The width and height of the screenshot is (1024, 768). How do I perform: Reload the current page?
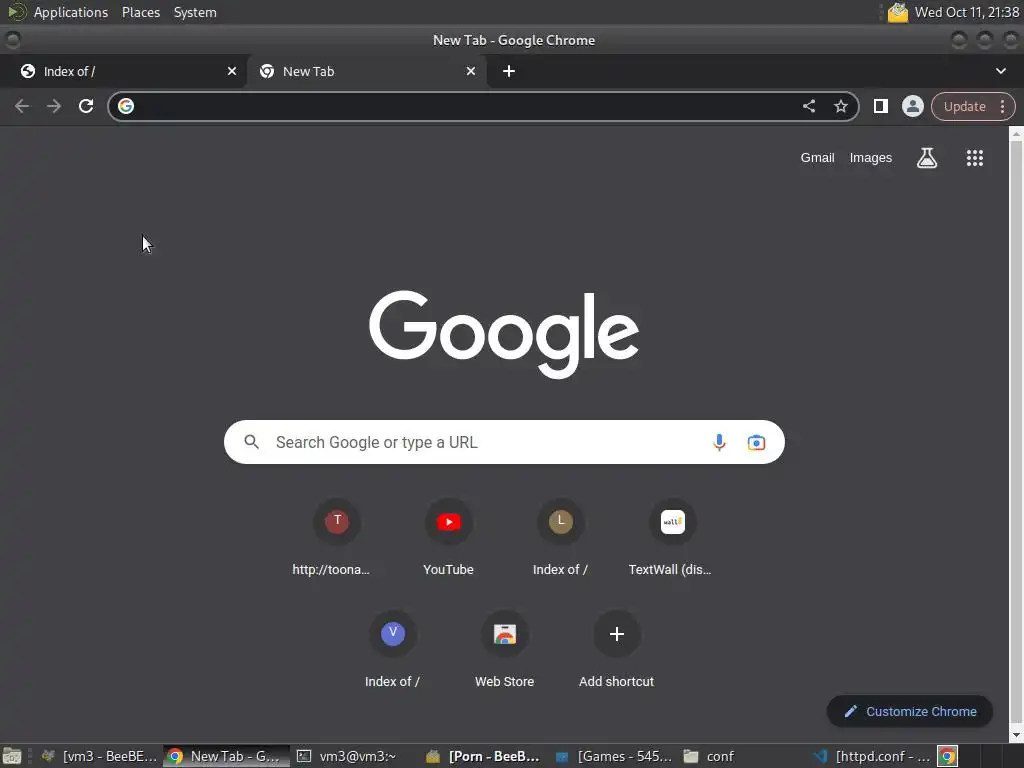(86, 106)
